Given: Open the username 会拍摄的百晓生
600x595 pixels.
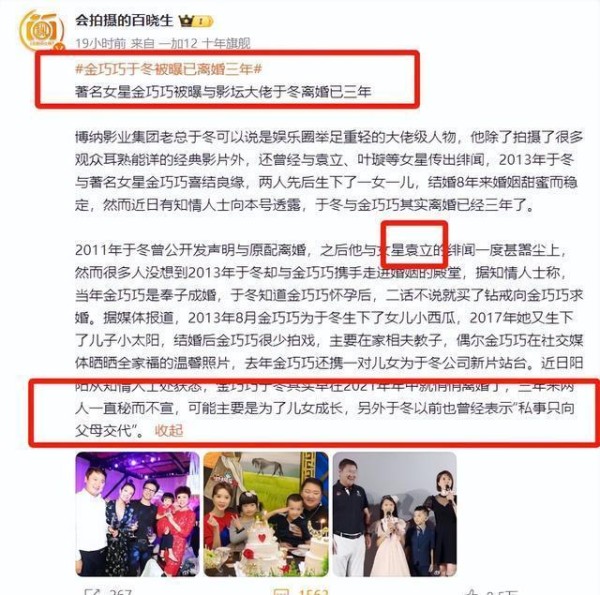Looking at the screenshot, I should 124,21.
